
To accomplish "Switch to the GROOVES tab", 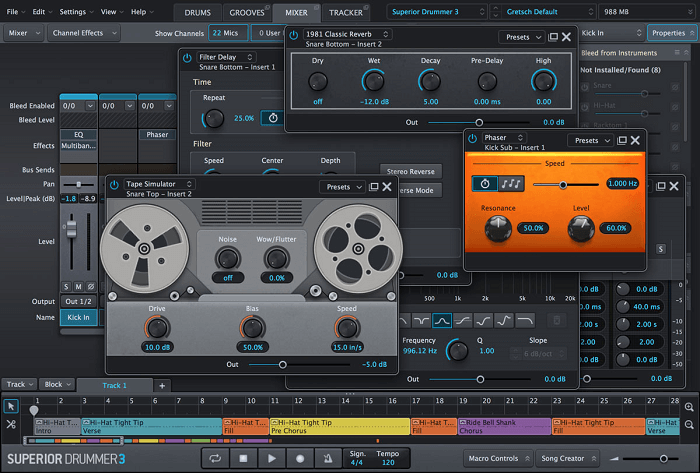I will point(247,12).
